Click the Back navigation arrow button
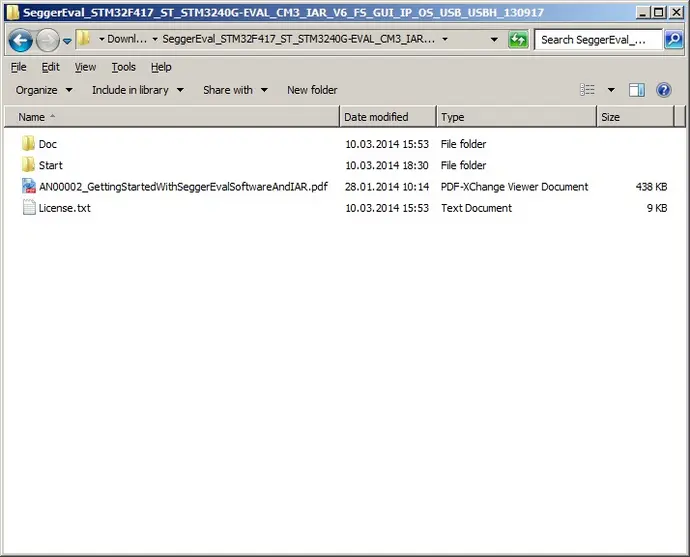This screenshot has height=557, width=690. click(20, 40)
